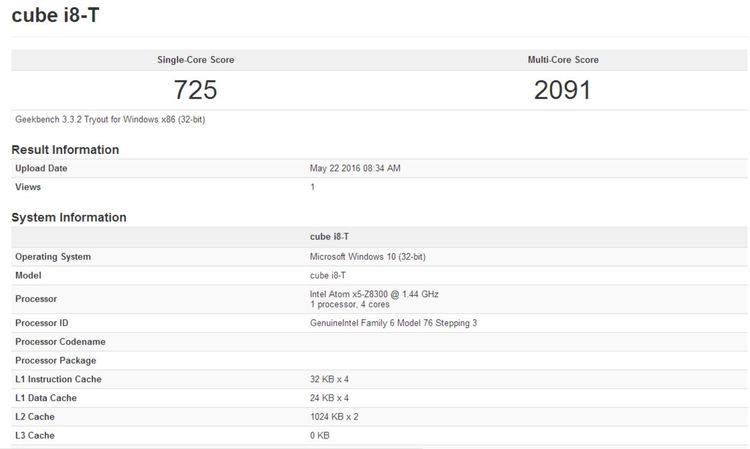Select the '32 KB x 4' value
The height and width of the screenshot is (449, 750).
coord(329,379)
